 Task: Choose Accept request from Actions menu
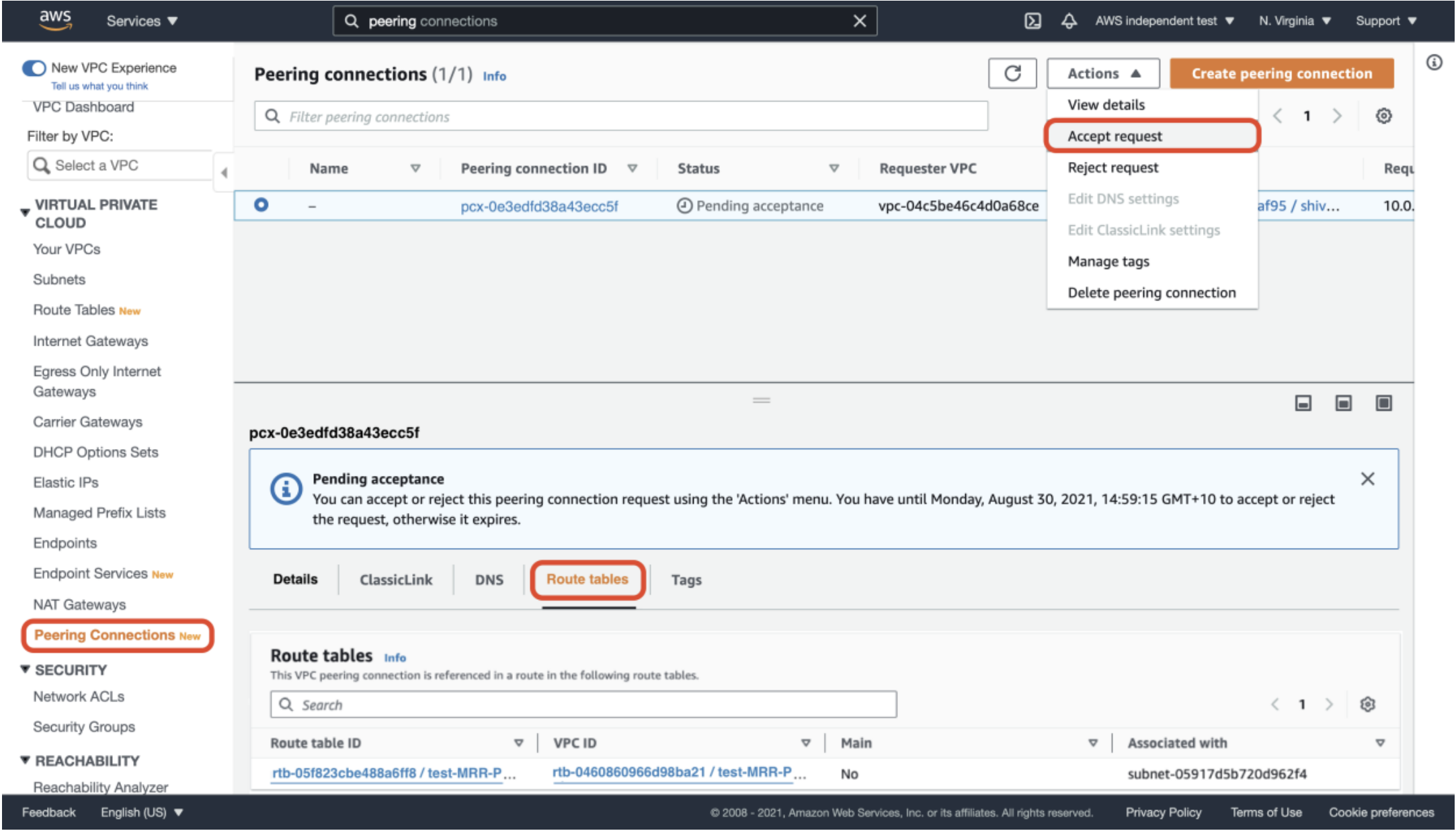1115,136
